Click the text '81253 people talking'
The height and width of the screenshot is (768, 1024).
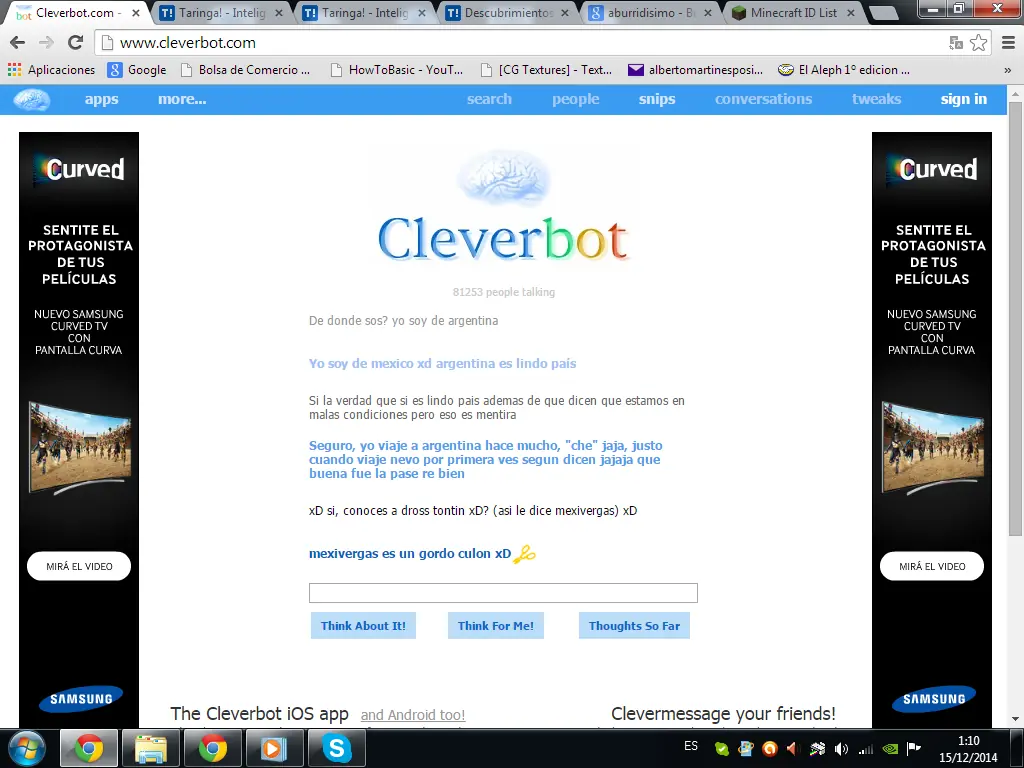pos(504,292)
